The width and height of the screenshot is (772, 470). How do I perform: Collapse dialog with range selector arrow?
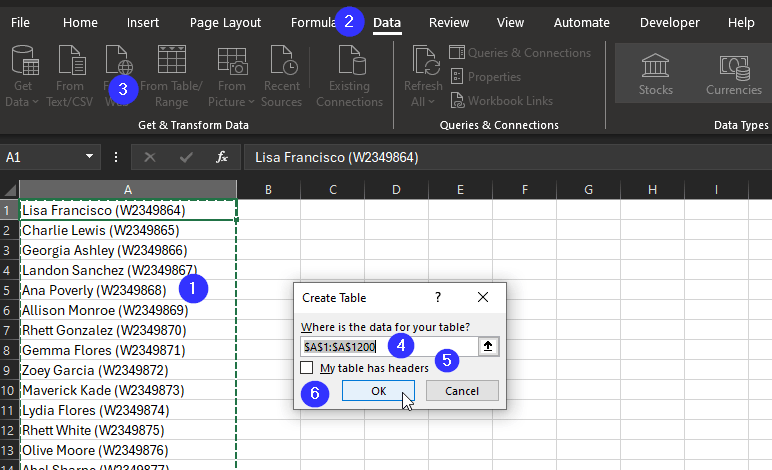488,346
